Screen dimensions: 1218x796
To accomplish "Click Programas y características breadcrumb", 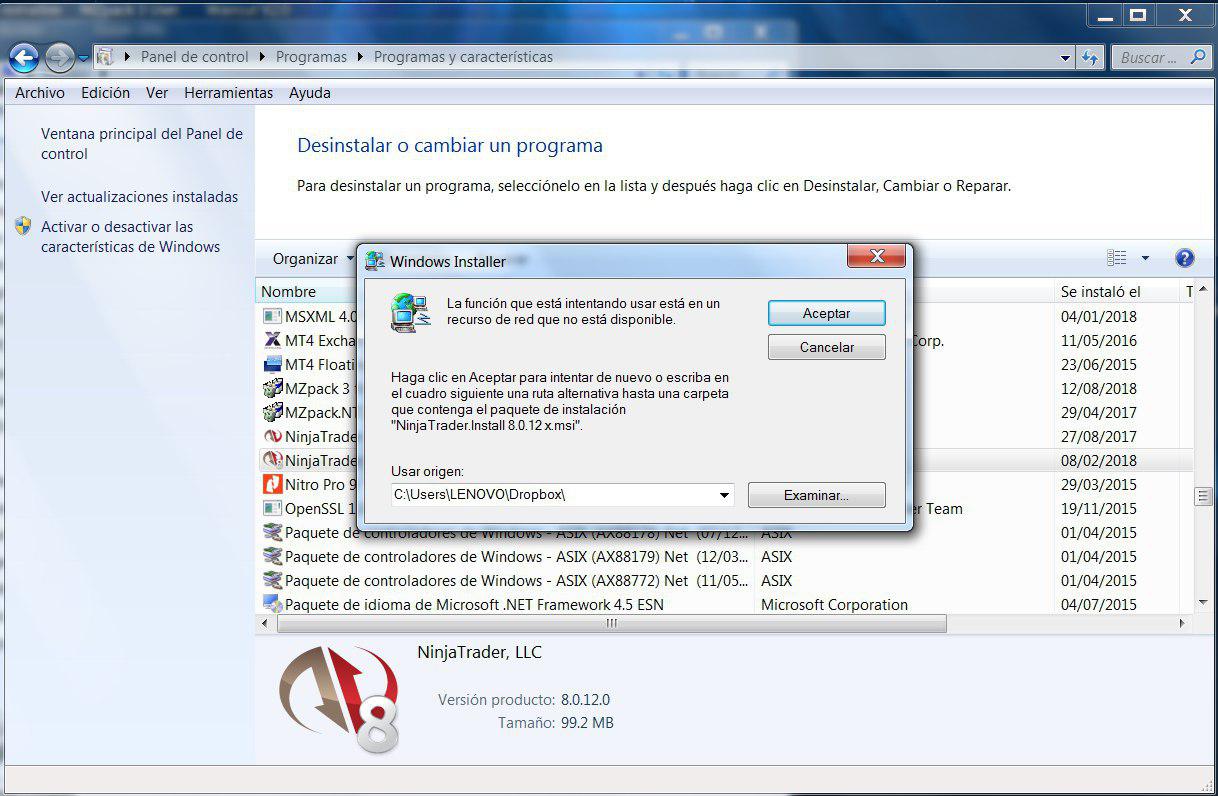I will tap(463, 57).
